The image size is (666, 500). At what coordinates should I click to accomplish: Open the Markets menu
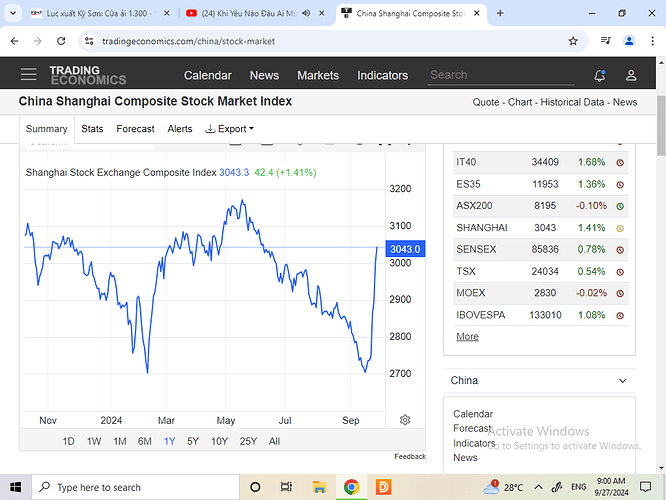pos(318,75)
